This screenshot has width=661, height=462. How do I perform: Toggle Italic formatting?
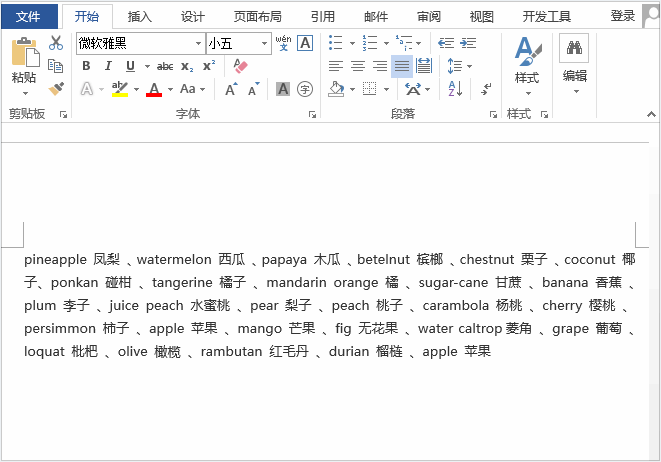108,66
